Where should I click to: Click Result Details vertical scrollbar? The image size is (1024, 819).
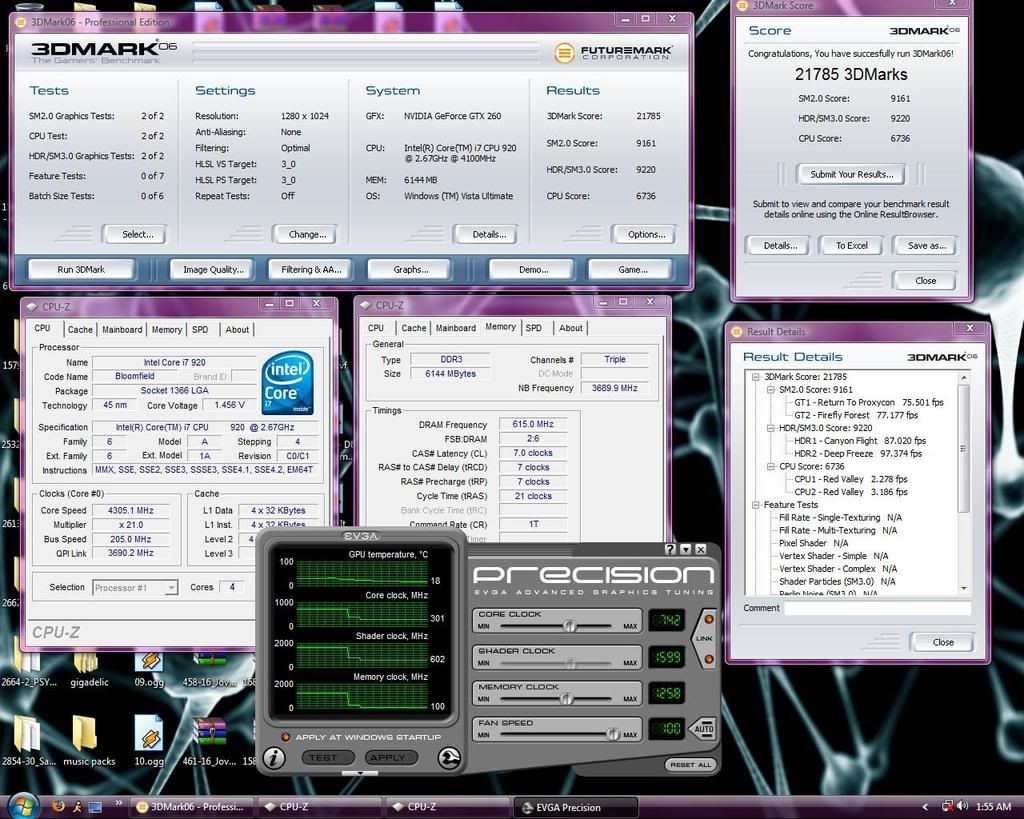click(x=964, y=483)
